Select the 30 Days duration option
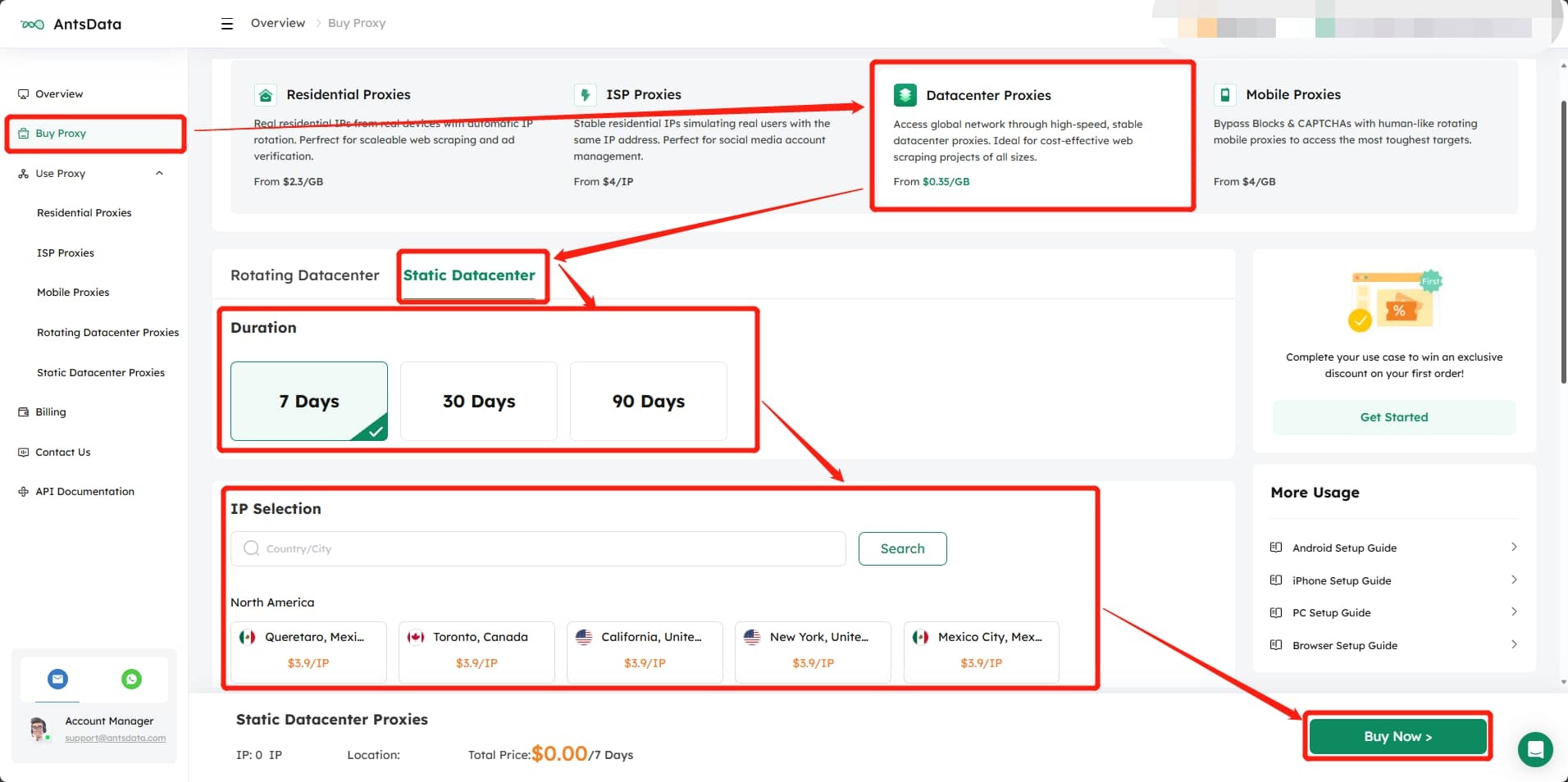Screen dimensions: 1568x782 click(x=479, y=402)
